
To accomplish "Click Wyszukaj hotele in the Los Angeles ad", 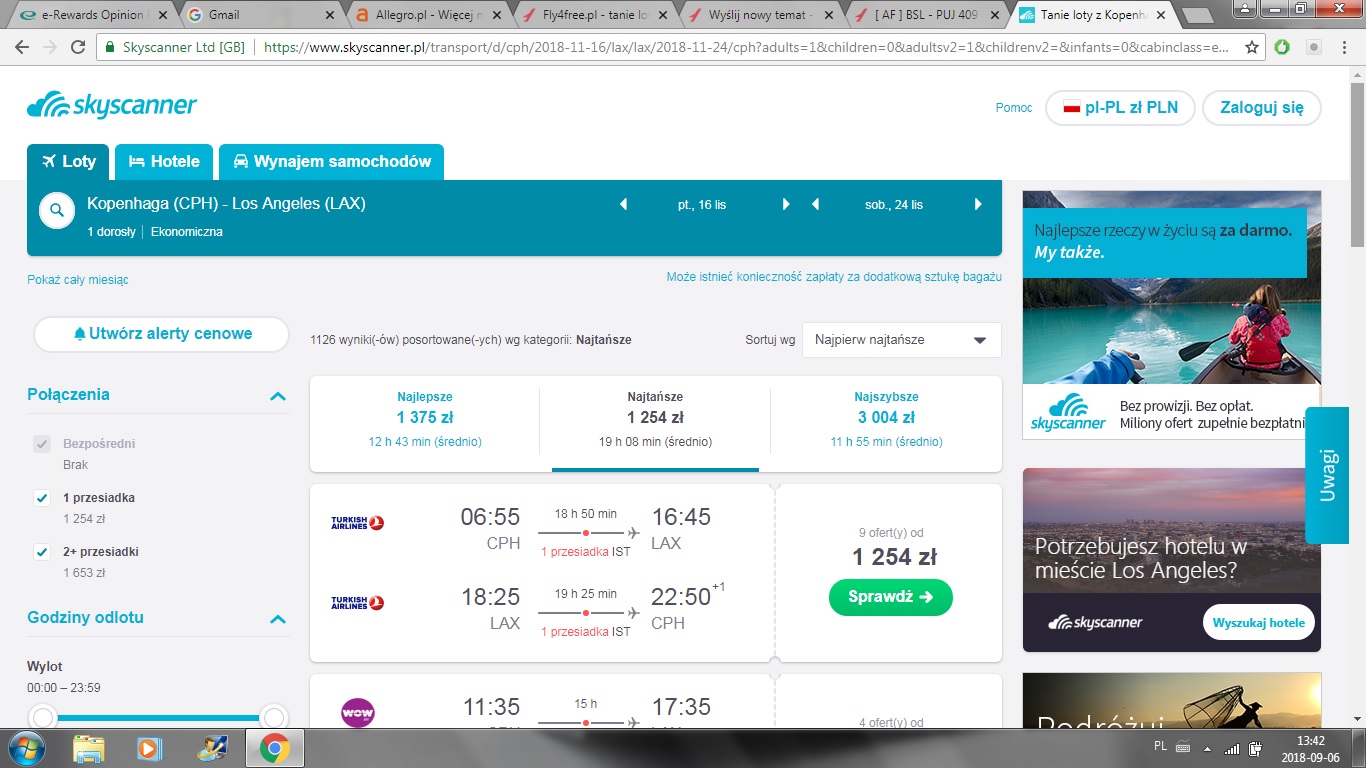I will pos(1259,623).
